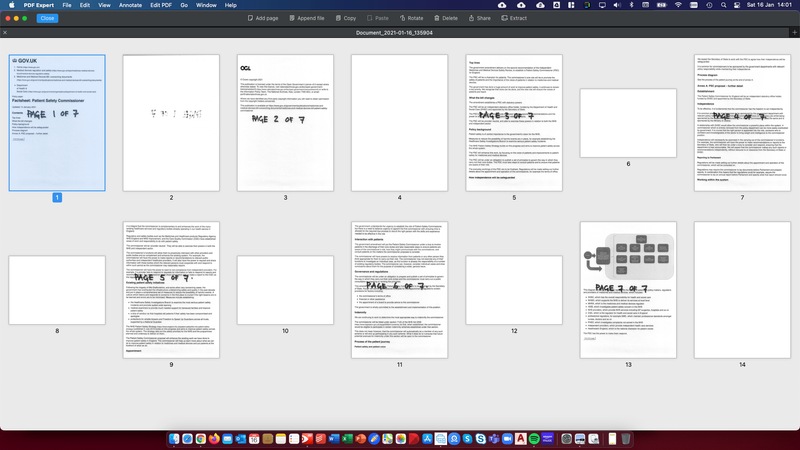The height and width of the screenshot is (450, 800).
Task: Open the Annotate menu
Action: click(x=130, y=5)
